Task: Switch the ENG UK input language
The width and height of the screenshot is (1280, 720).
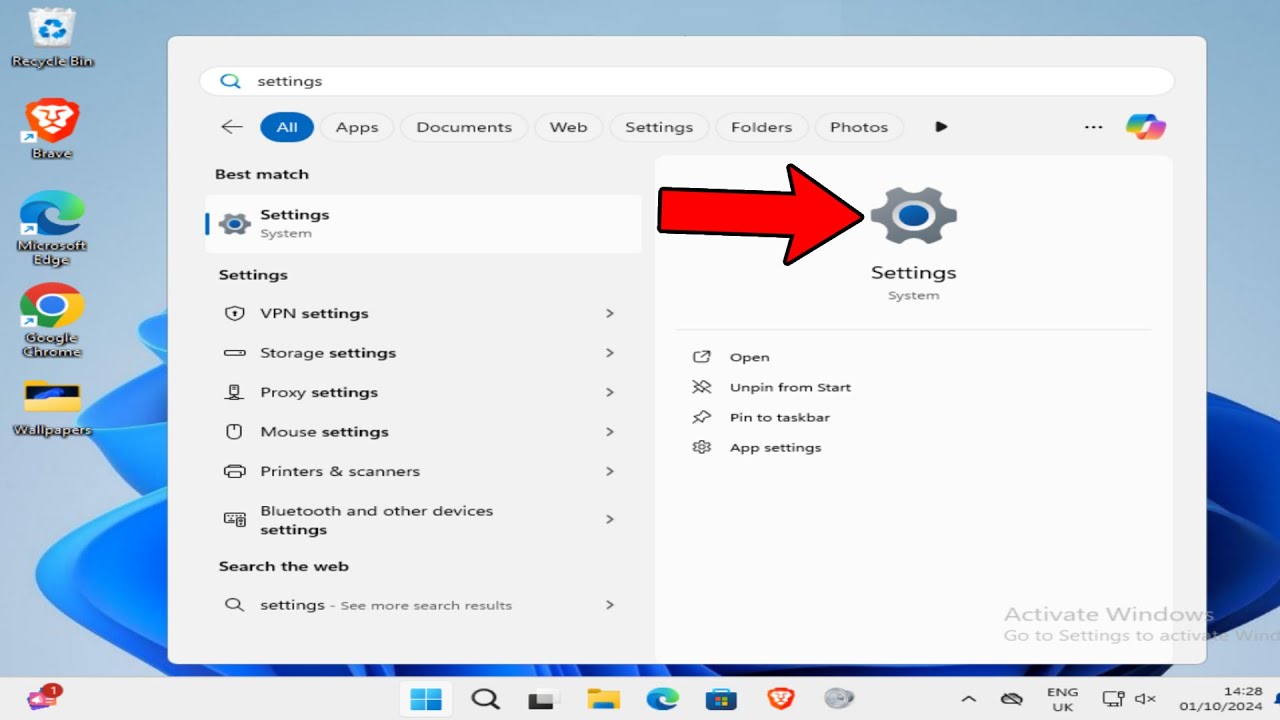Action: point(1062,699)
